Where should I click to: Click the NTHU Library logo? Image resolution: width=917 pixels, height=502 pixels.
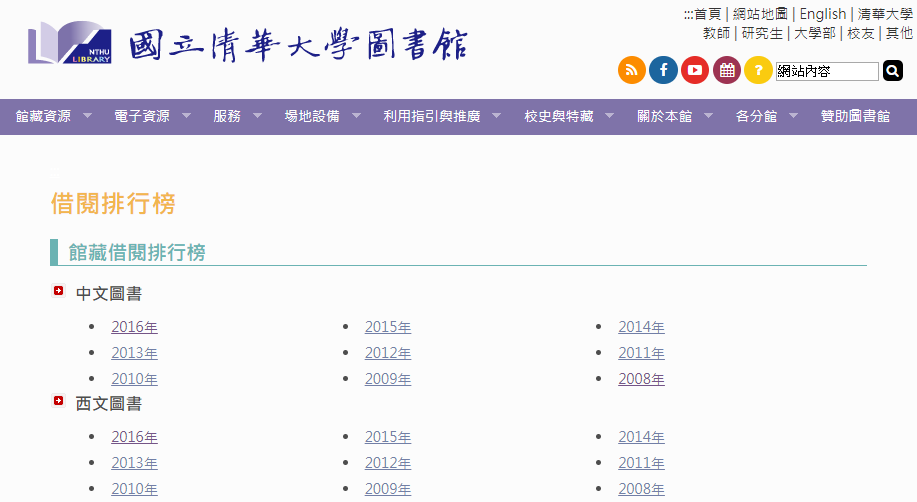(x=70, y=43)
